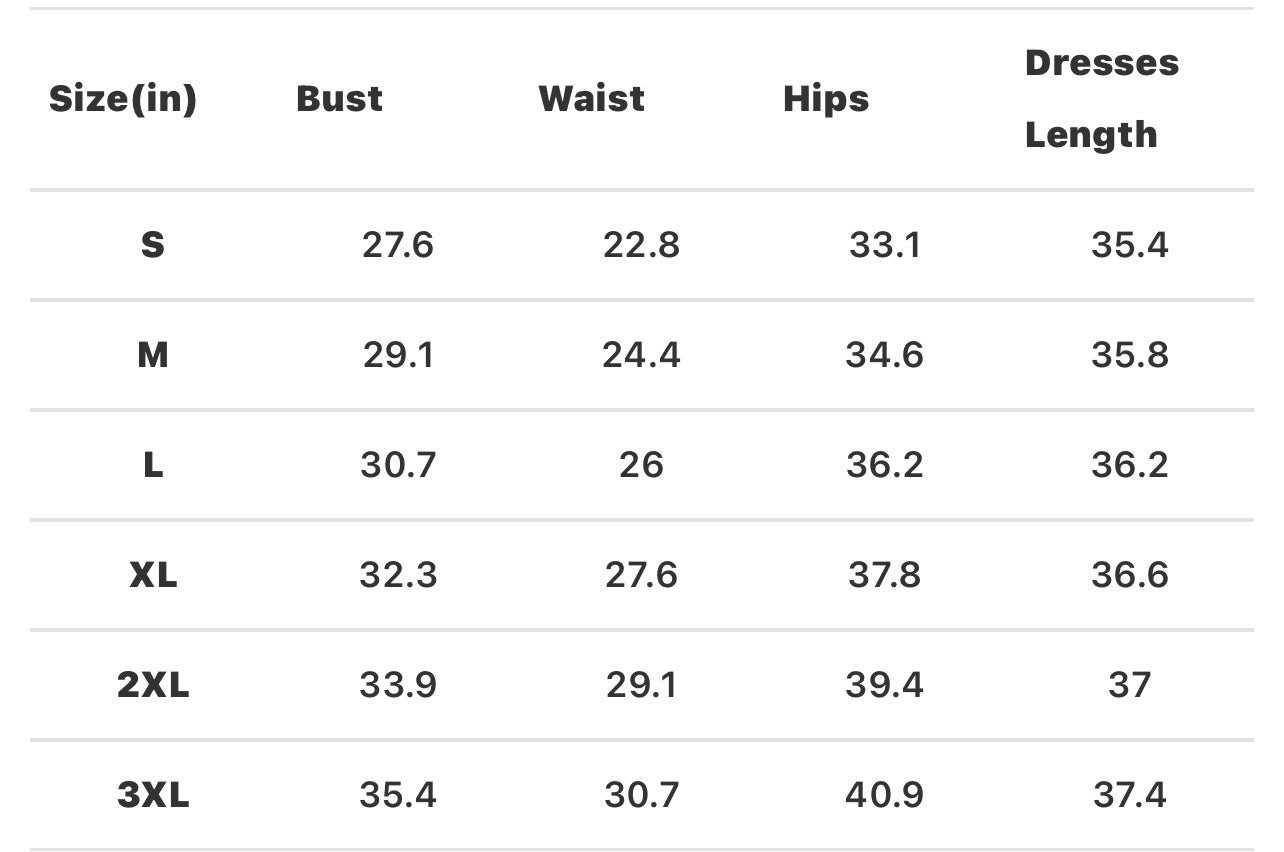The width and height of the screenshot is (1284, 852).
Task: Select the 3XL size row label
Action: [x=153, y=795]
